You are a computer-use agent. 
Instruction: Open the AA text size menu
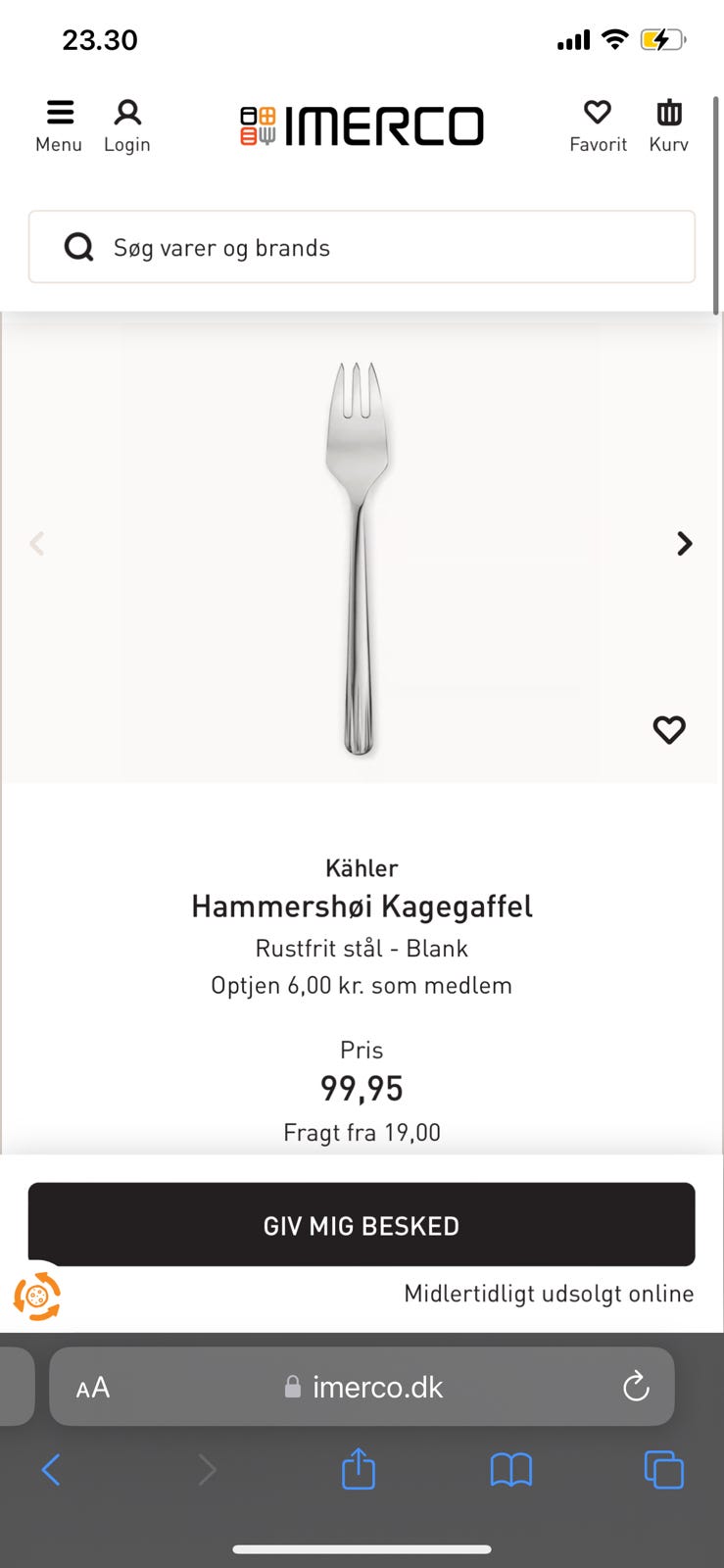(x=93, y=1388)
